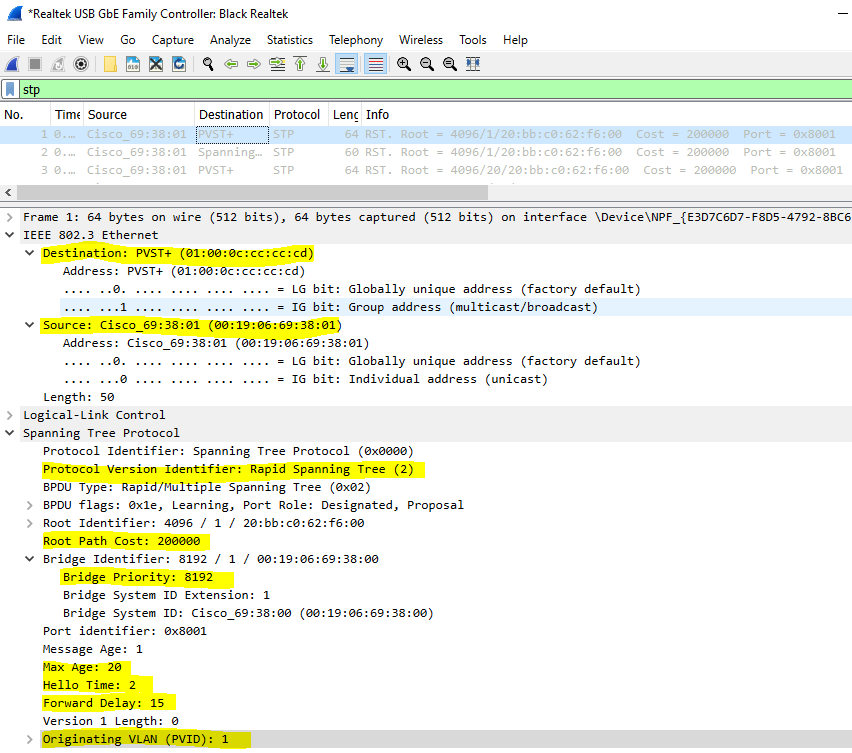Expand the Originating VLAN (PVID) field
Screen dimensions: 852x753
pyautogui.click(x=30, y=739)
